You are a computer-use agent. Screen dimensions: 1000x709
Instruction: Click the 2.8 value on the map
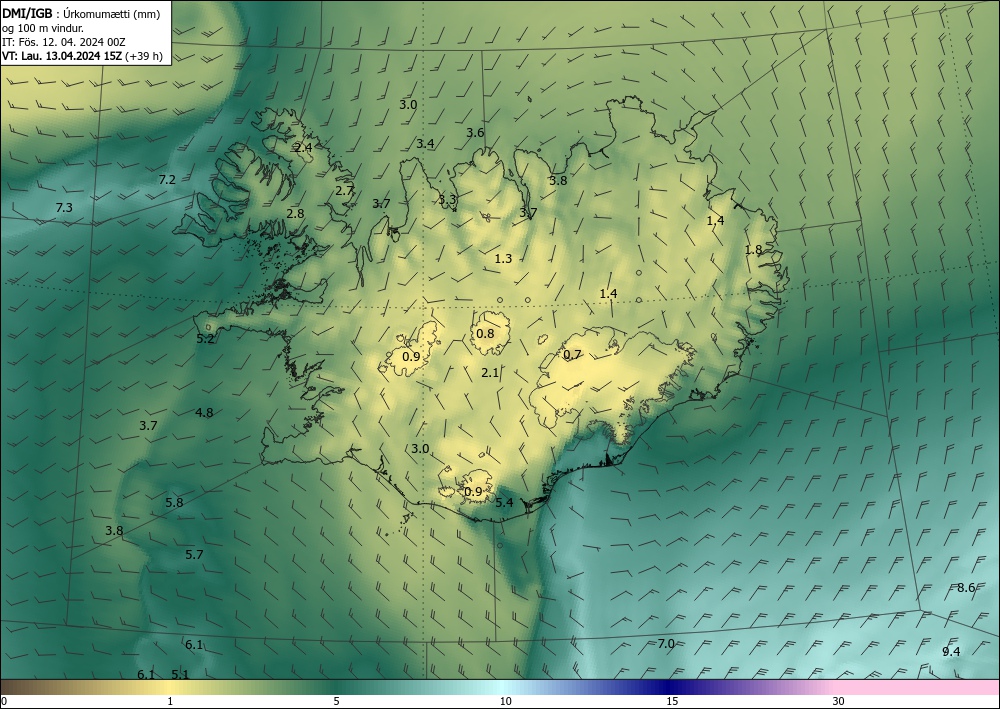tap(295, 214)
